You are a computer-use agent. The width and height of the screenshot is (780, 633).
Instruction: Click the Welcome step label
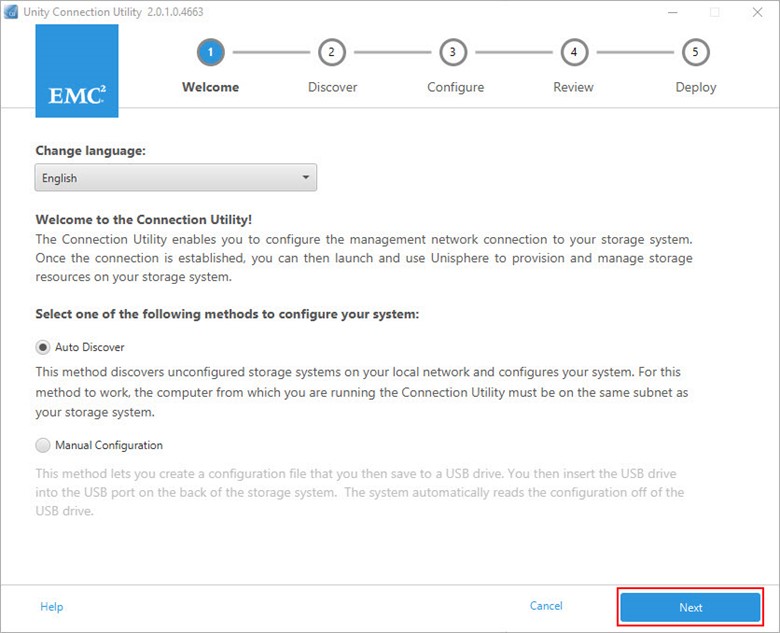210,87
